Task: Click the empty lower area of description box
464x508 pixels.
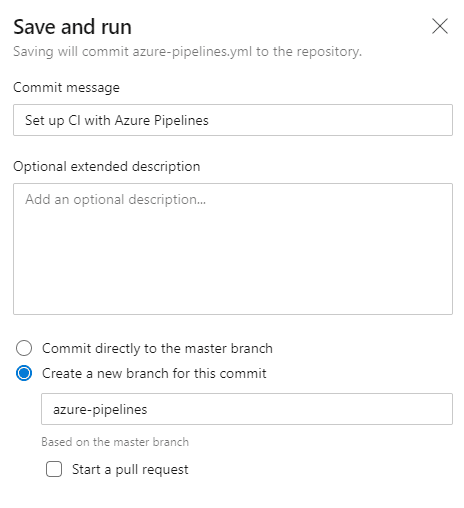Action: tap(233, 267)
